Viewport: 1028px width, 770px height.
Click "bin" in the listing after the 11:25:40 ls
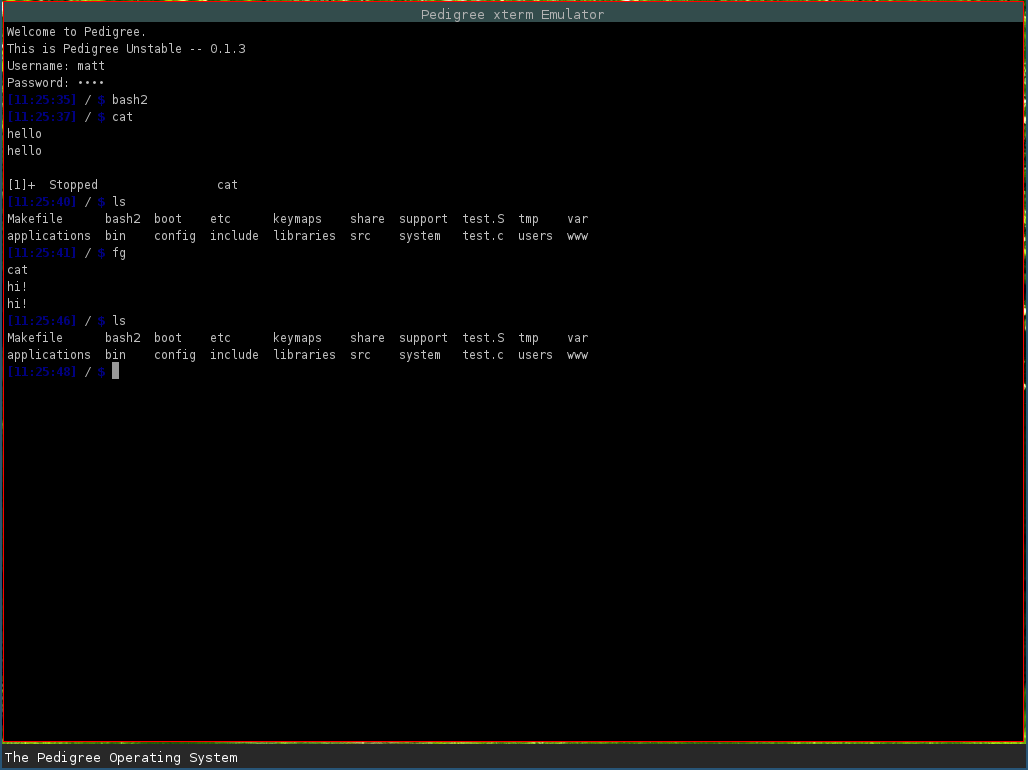pyautogui.click(x=115, y=236)
